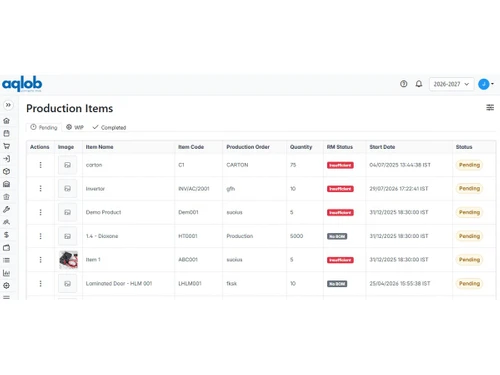Select the item code 'LHLM001'

click(190, 284)
